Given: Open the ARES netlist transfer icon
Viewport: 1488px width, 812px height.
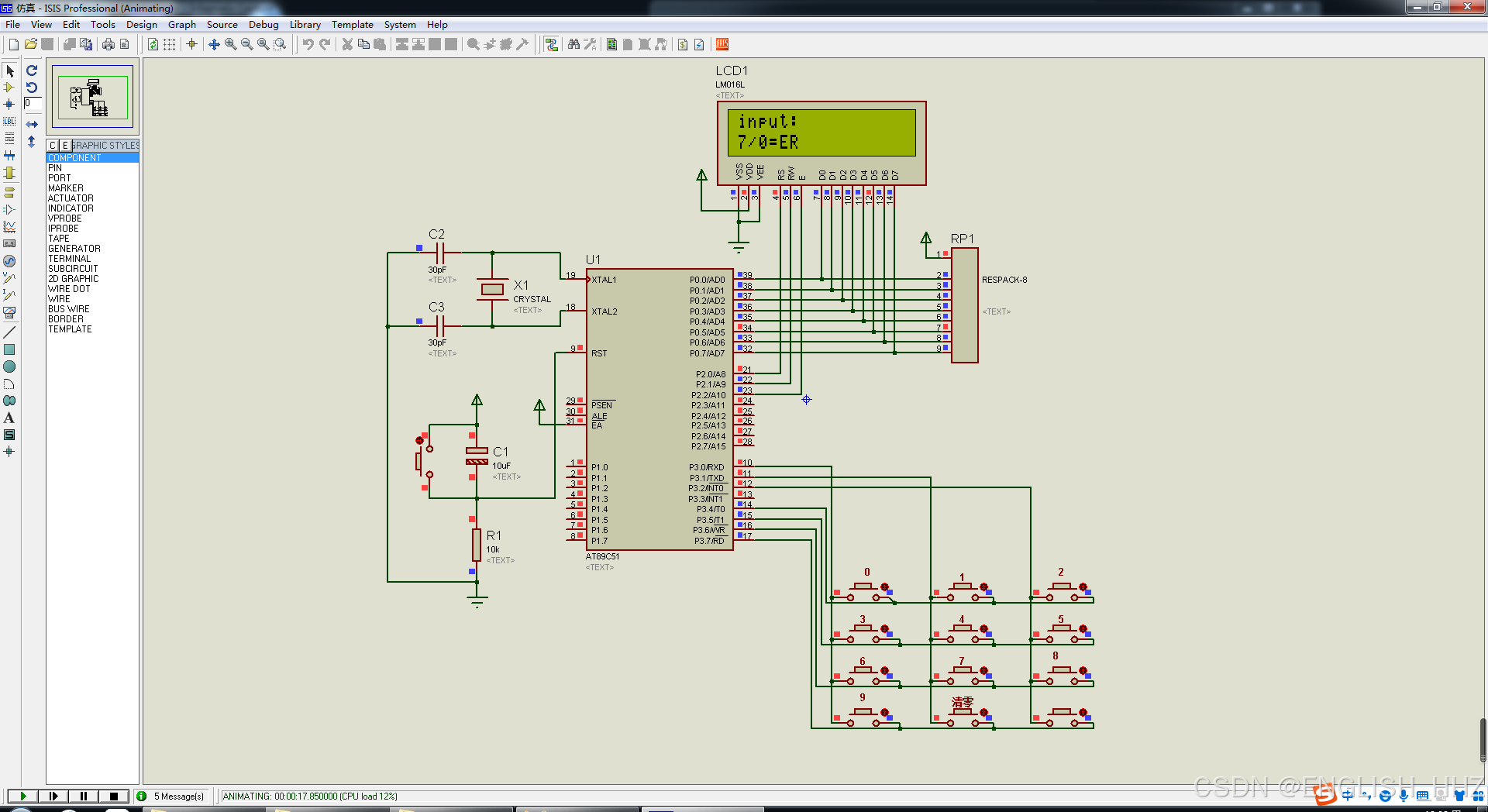Looking at the screenshot, I should click(x=722, y=44).
